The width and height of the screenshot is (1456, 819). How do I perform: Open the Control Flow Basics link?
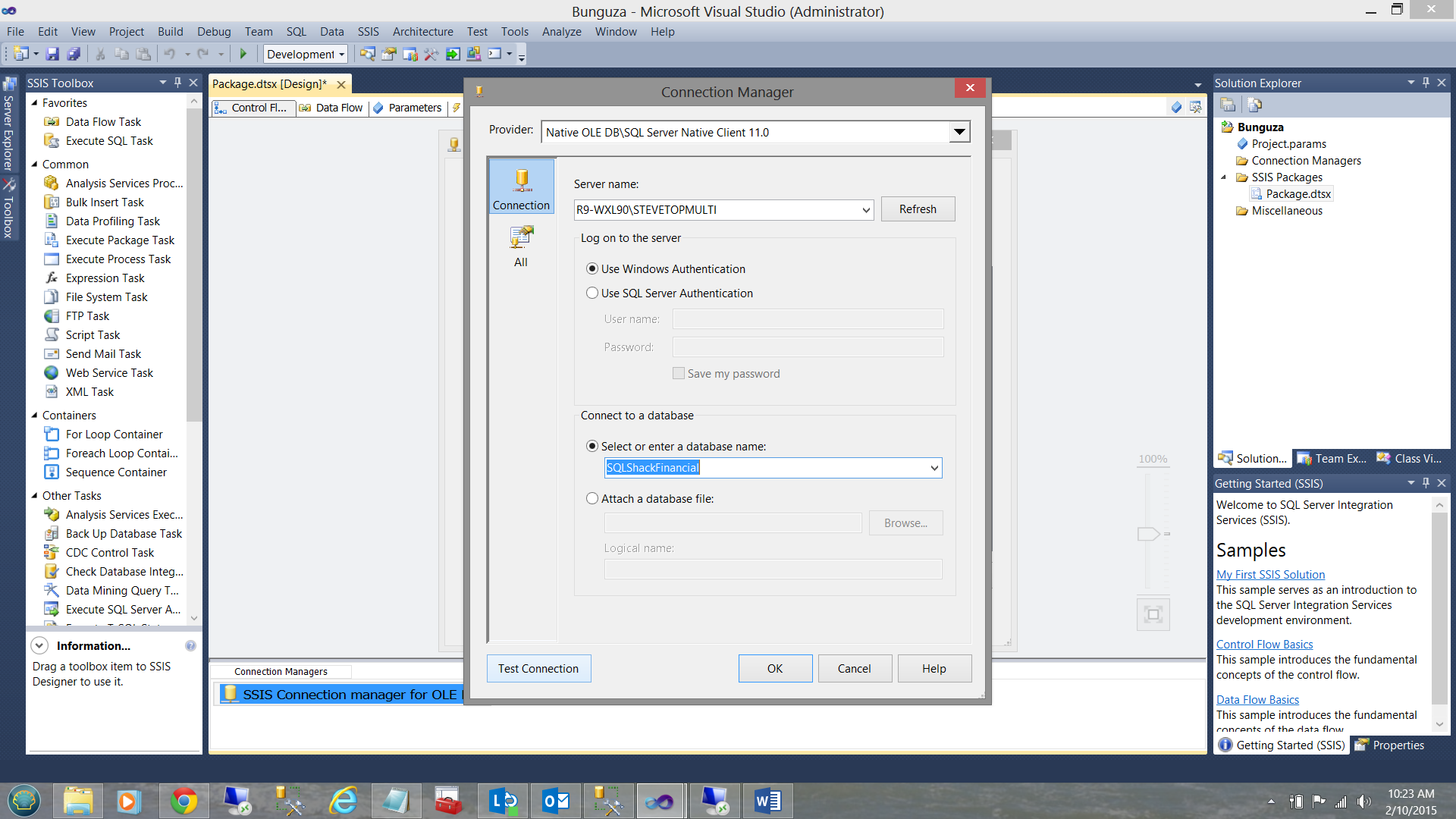point(1264,645)
